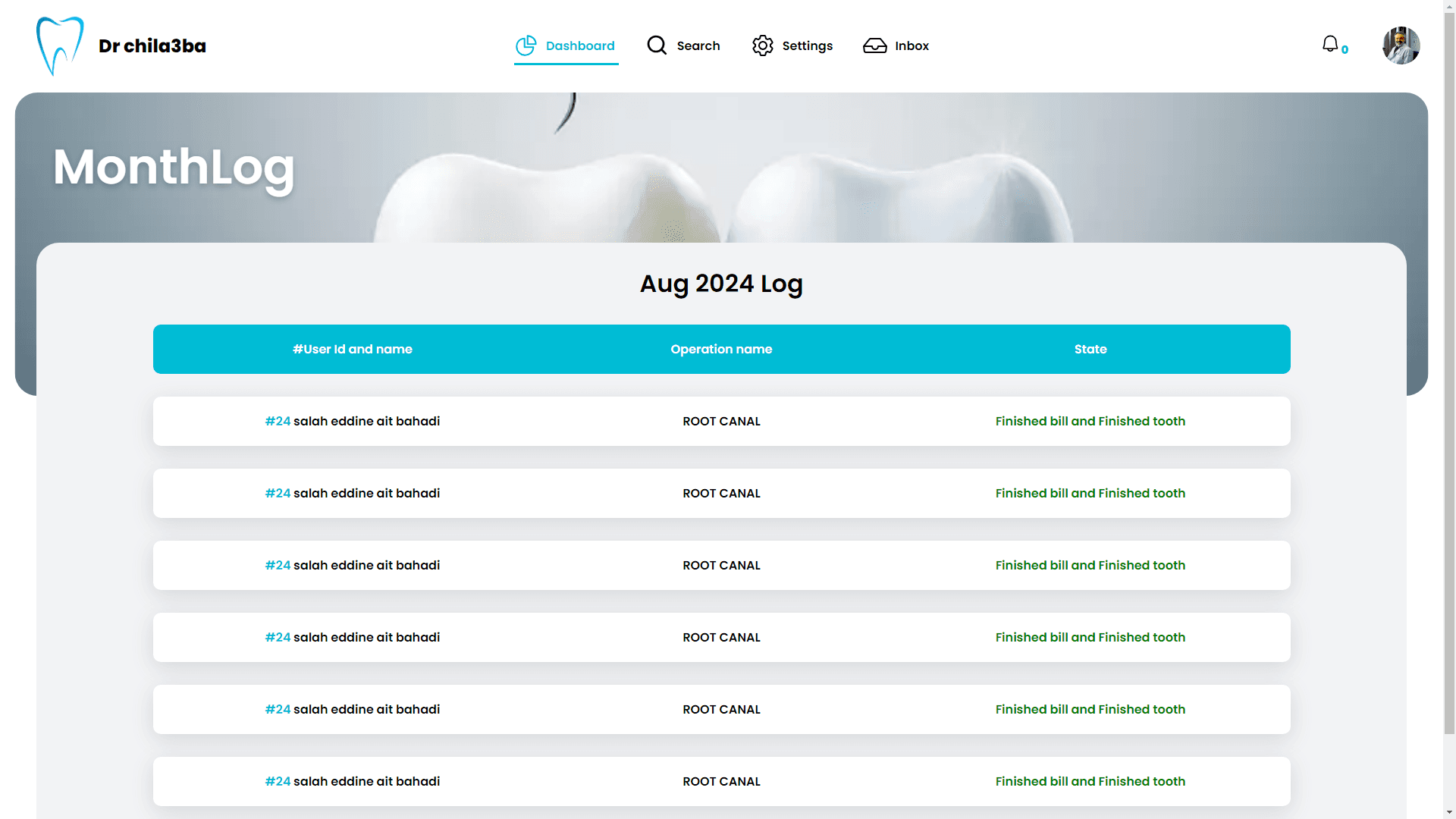Click the tooth logo icon
1456x819 pixels.
(x=60, y=45)
